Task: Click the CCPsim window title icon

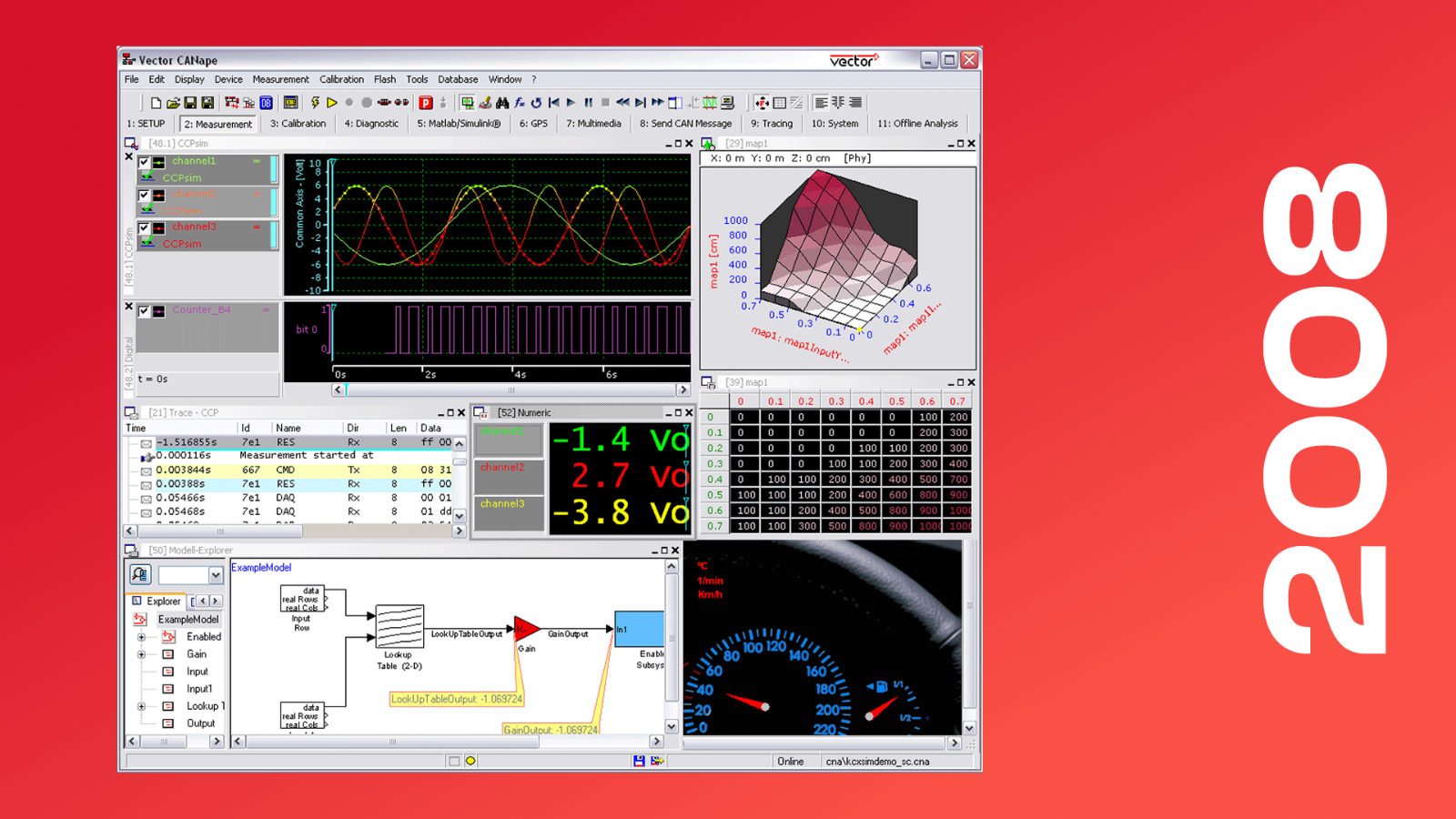Action: (132, 144)
